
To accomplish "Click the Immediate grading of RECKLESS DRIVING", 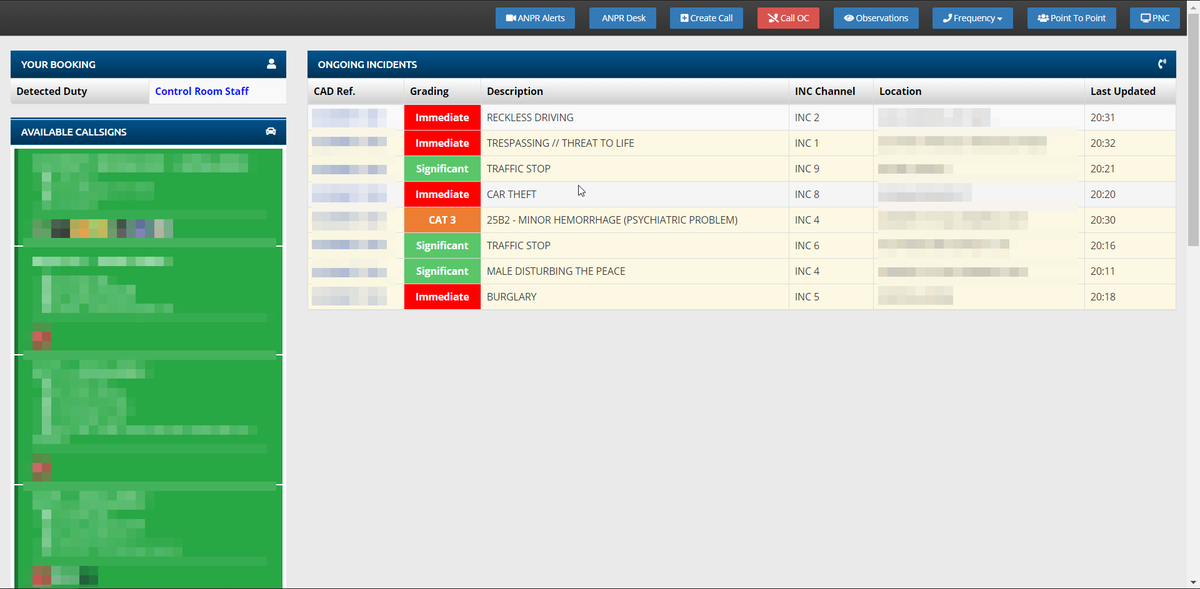I will [x=442, y=117].
